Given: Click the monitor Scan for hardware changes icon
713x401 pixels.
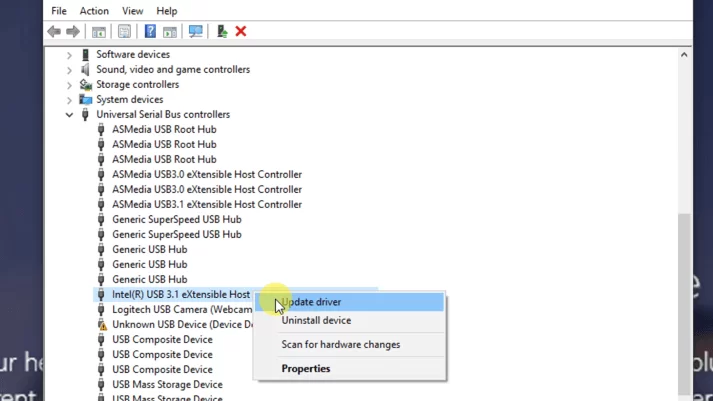Looking at the screenshot, I should [196, 31].
